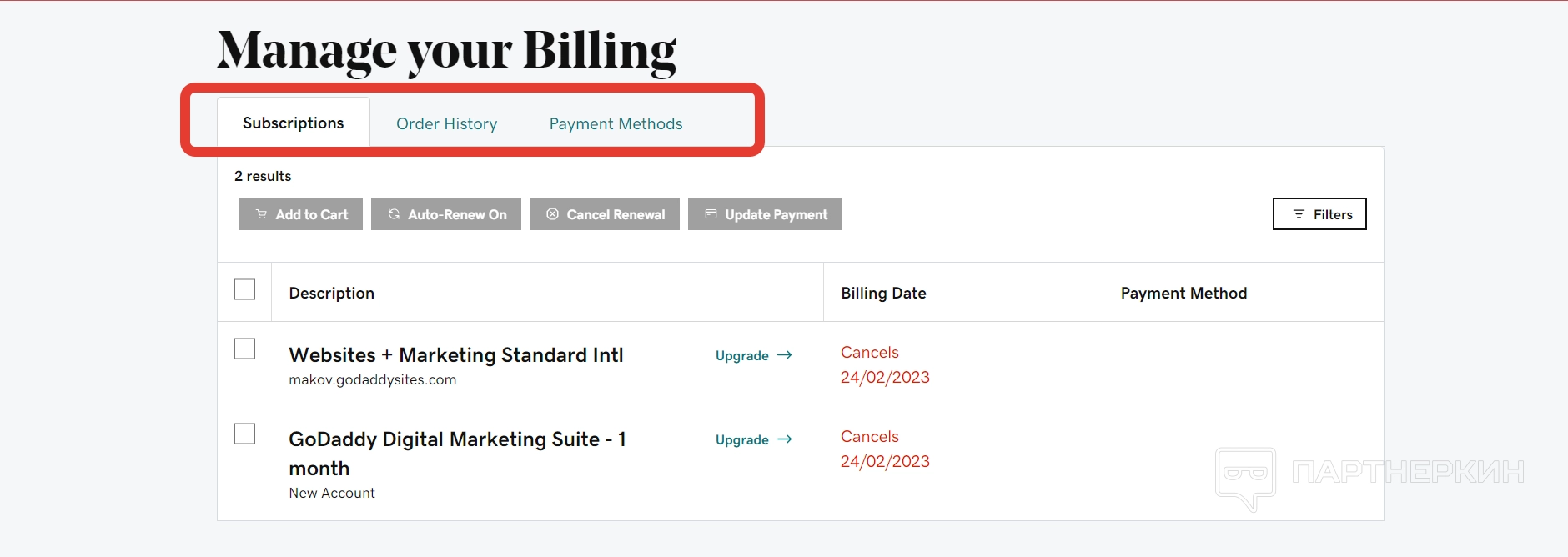
Task: Click the Billing Date column header
Action: [883, 294]
